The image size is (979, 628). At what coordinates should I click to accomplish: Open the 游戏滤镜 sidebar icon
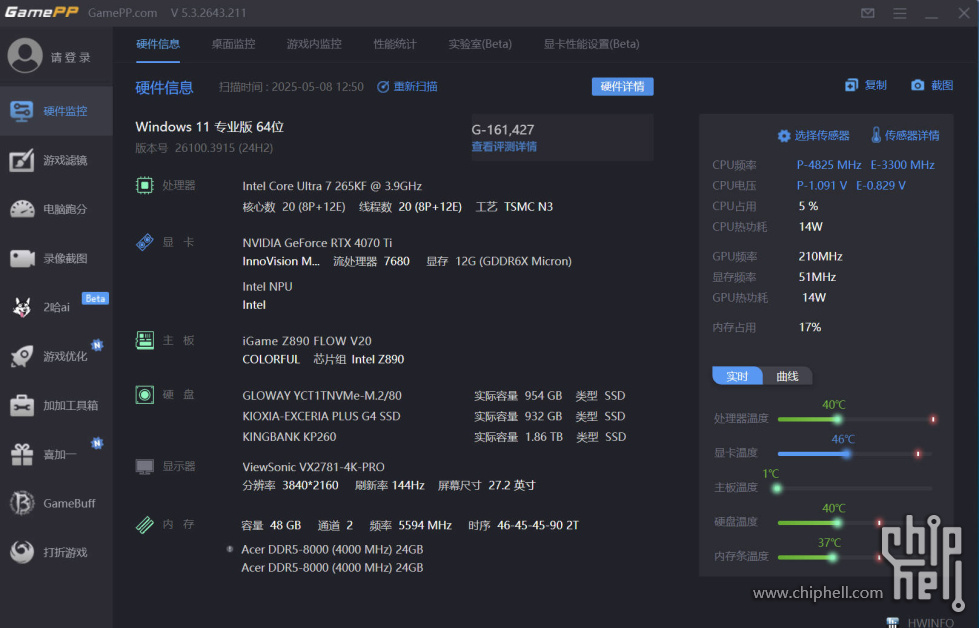[x=22, y=160]
